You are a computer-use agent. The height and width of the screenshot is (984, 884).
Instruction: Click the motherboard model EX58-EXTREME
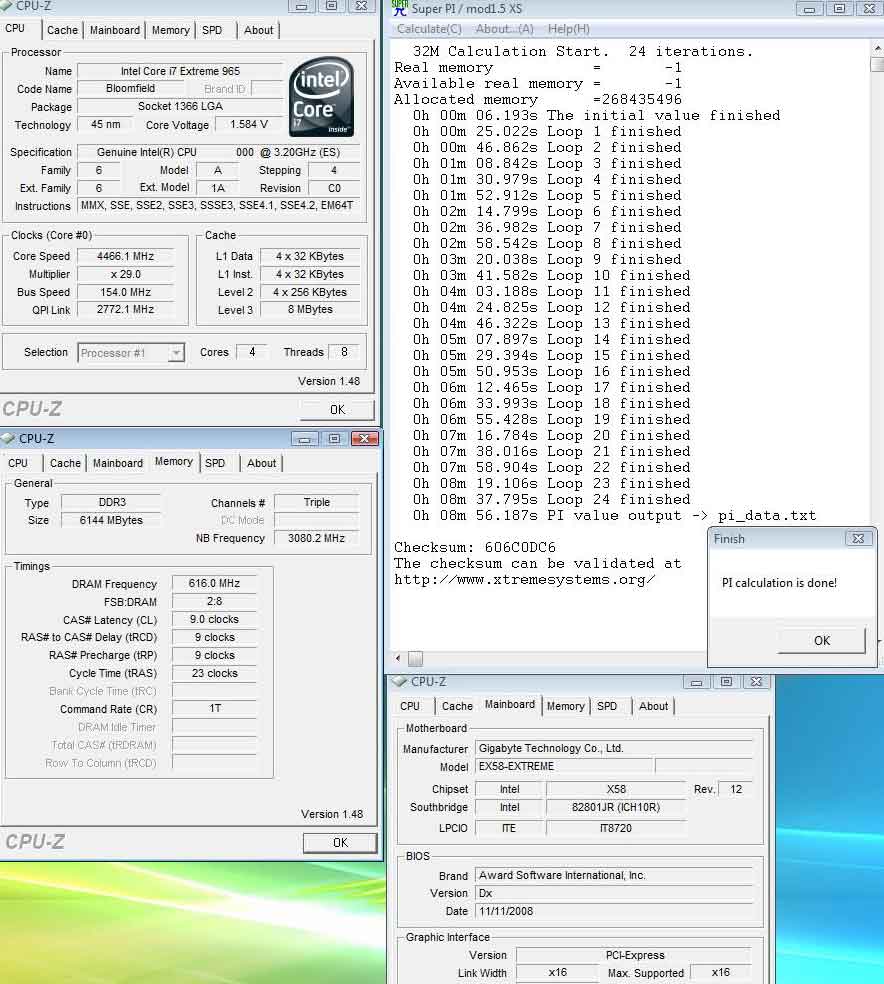coord(564,766)
